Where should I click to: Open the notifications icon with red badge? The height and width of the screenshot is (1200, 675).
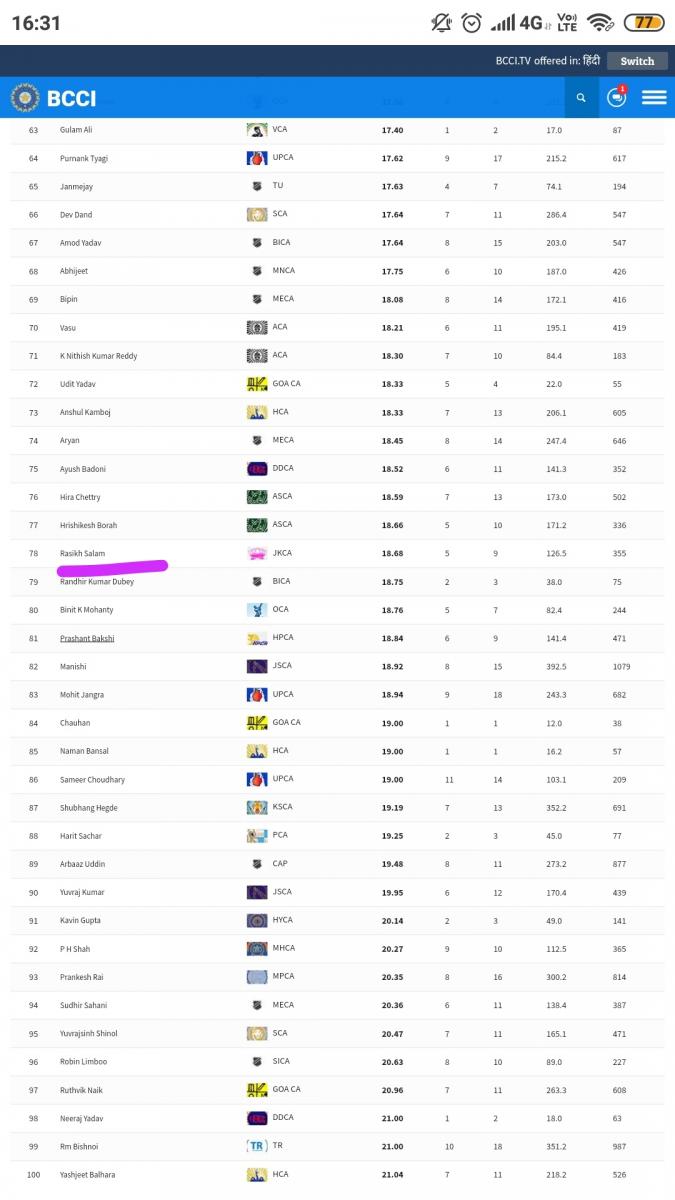[x=617, y=97]
